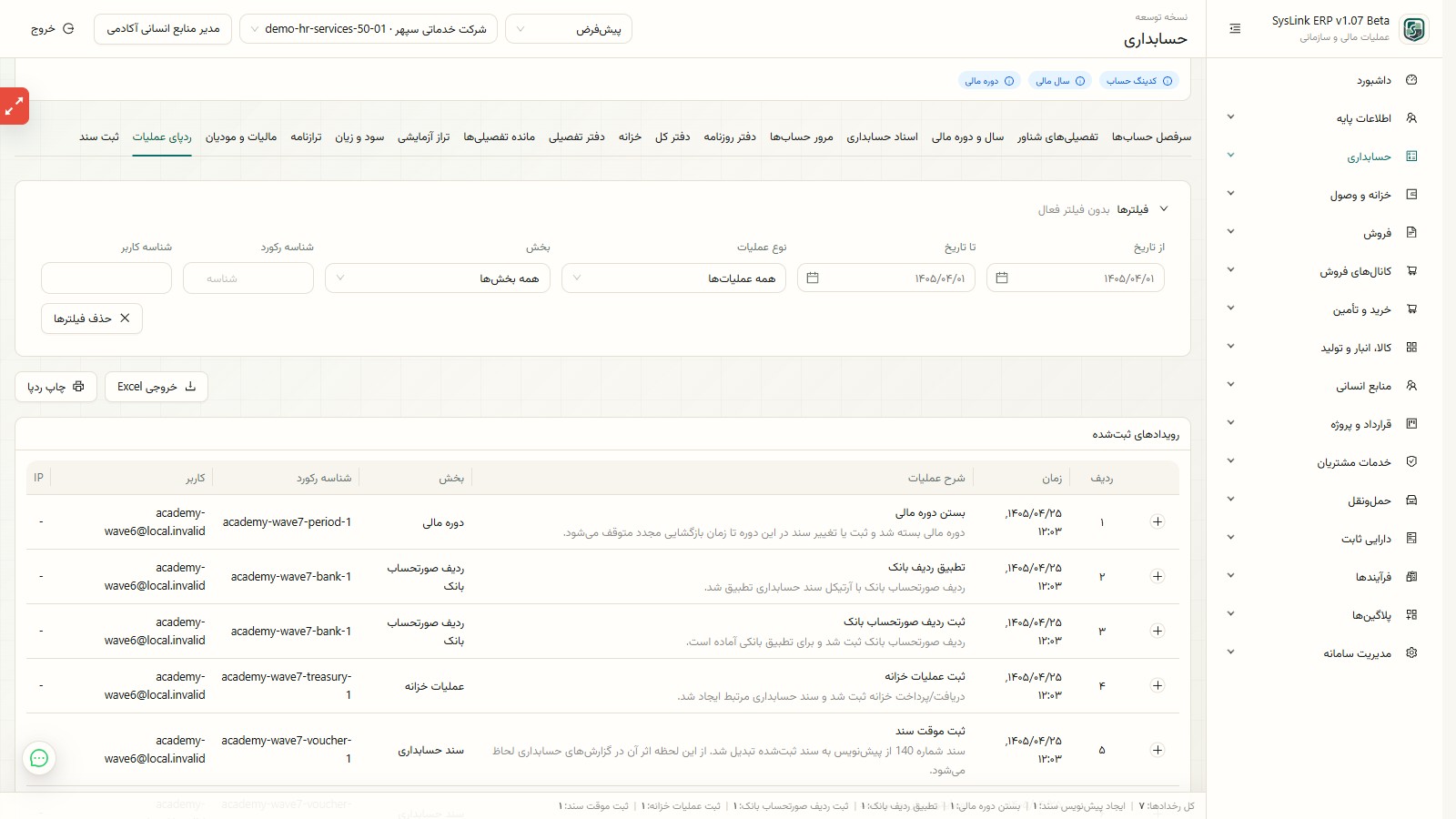Expand row ۵ ثبت موقت سند plus icon
This screenshot has height=819, width=1456.
(x=1158, y=751)
